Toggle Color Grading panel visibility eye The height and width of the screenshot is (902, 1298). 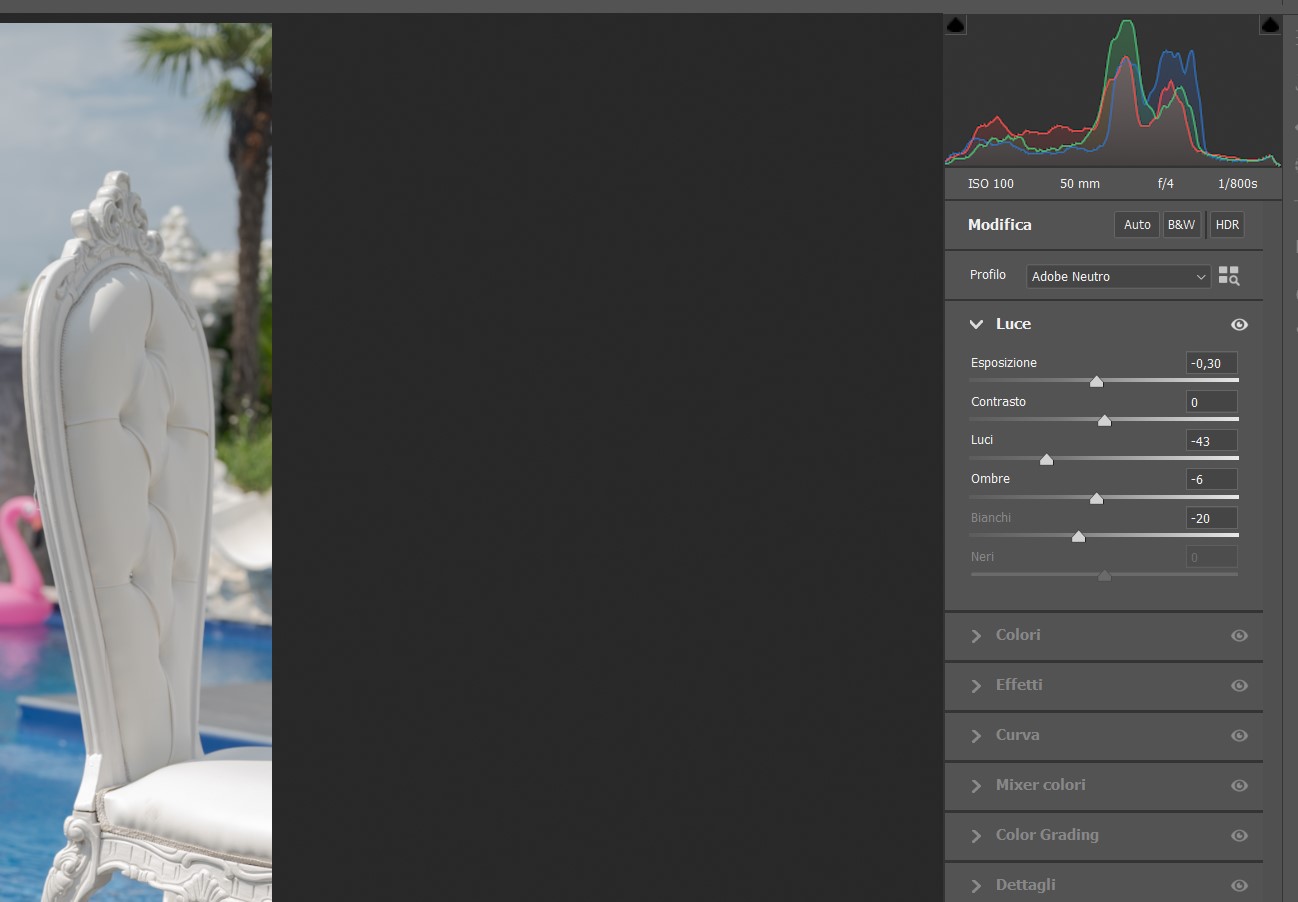1239,836
